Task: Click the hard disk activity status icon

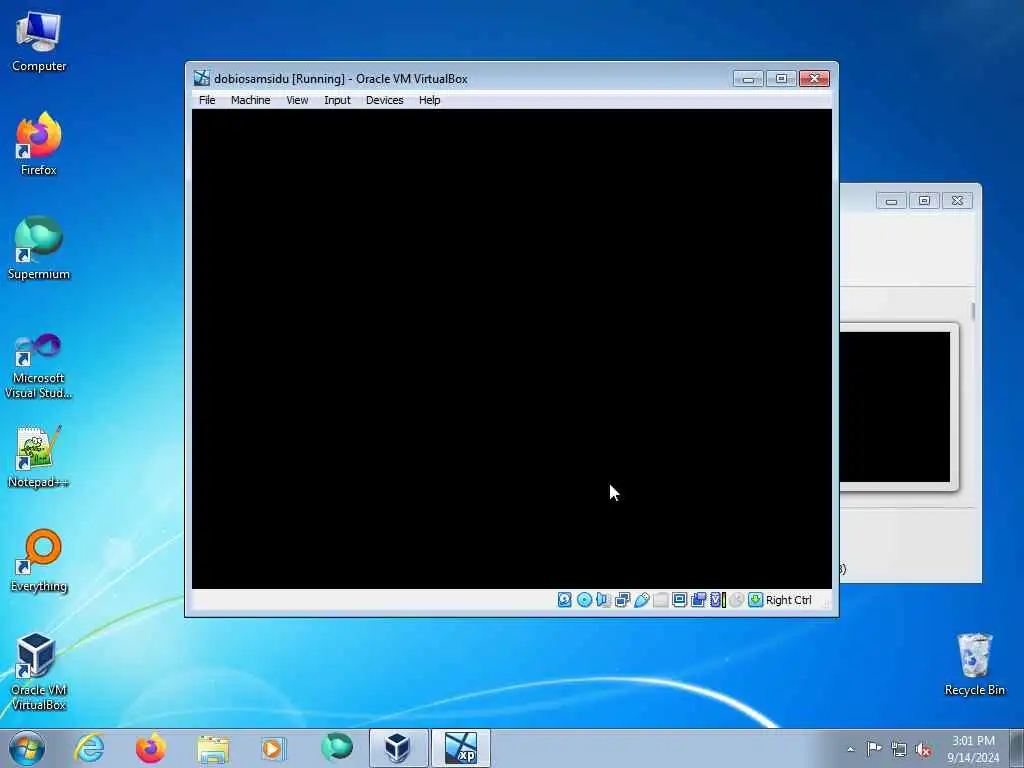Action: coord(565,600)
